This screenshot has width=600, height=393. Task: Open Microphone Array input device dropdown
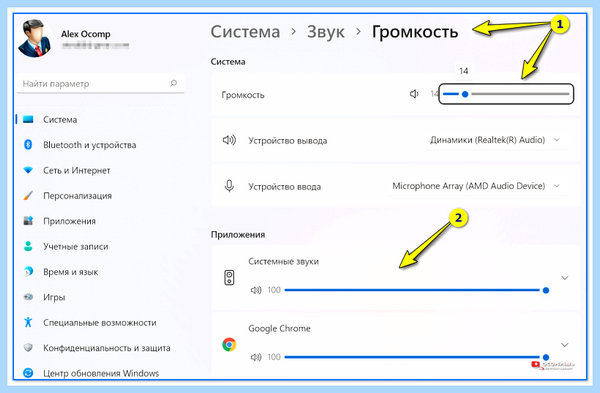[476, 186]
